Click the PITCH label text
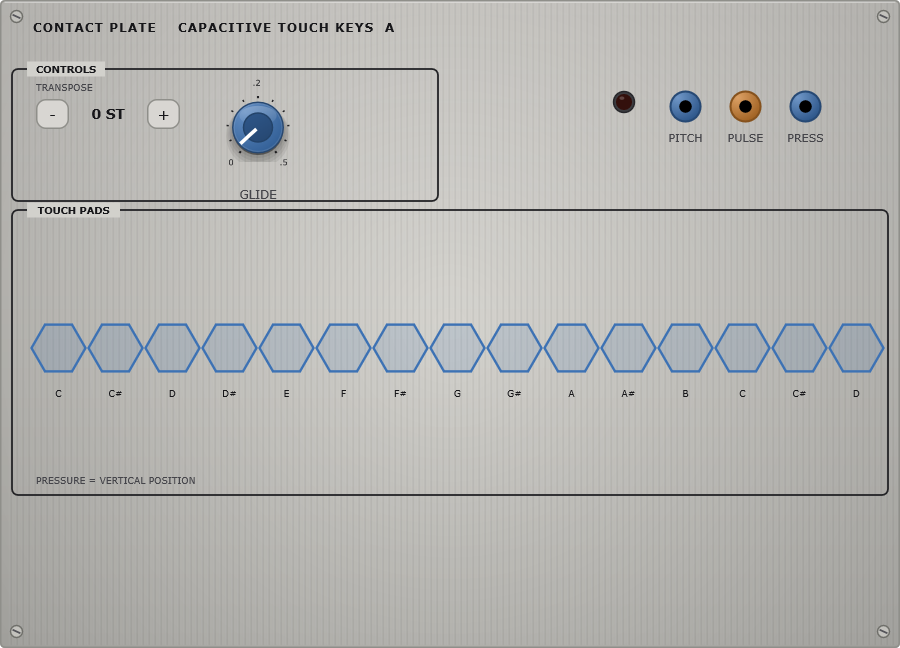This screenshot has height=648, width=900. pyautogui.click(x=685, y=138)
